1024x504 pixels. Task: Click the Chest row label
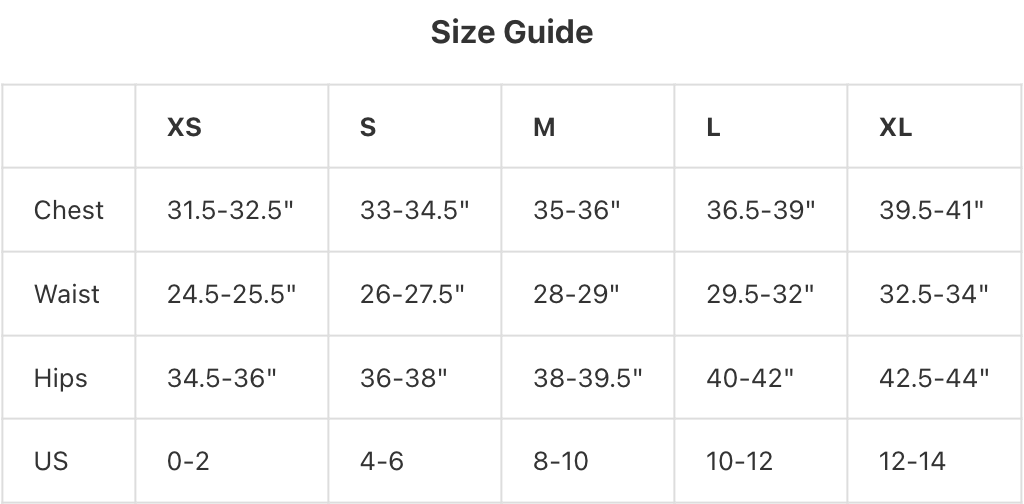(69, 210)
